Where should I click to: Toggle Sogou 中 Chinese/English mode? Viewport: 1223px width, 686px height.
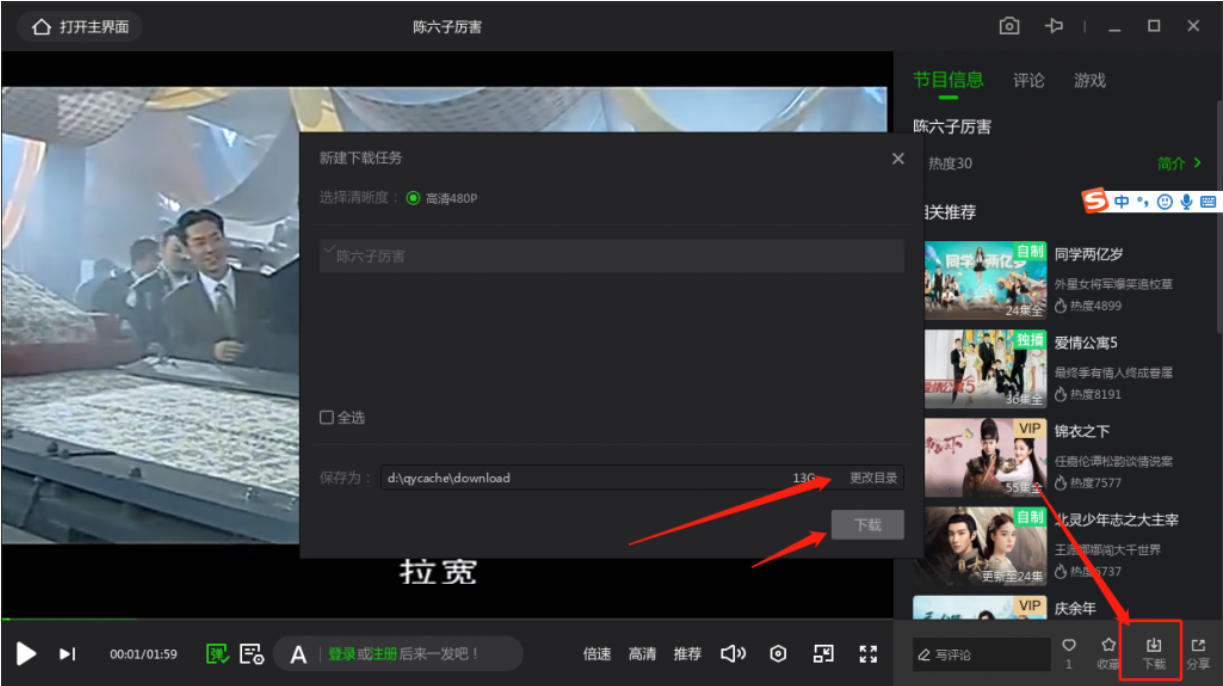[x=1122, y=201]
